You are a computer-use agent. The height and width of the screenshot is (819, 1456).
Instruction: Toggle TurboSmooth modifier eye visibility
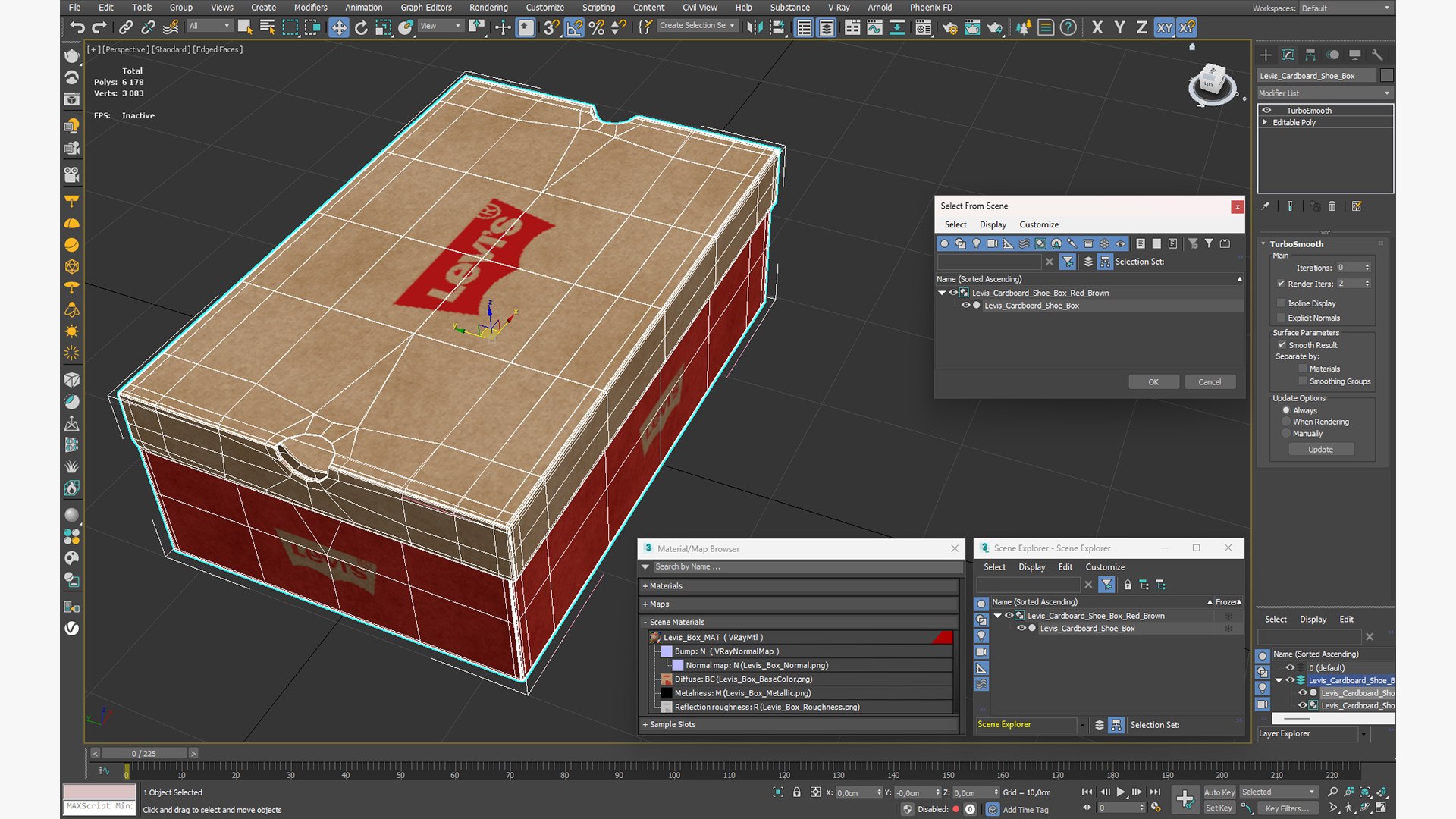click(x=1266, y=111)
